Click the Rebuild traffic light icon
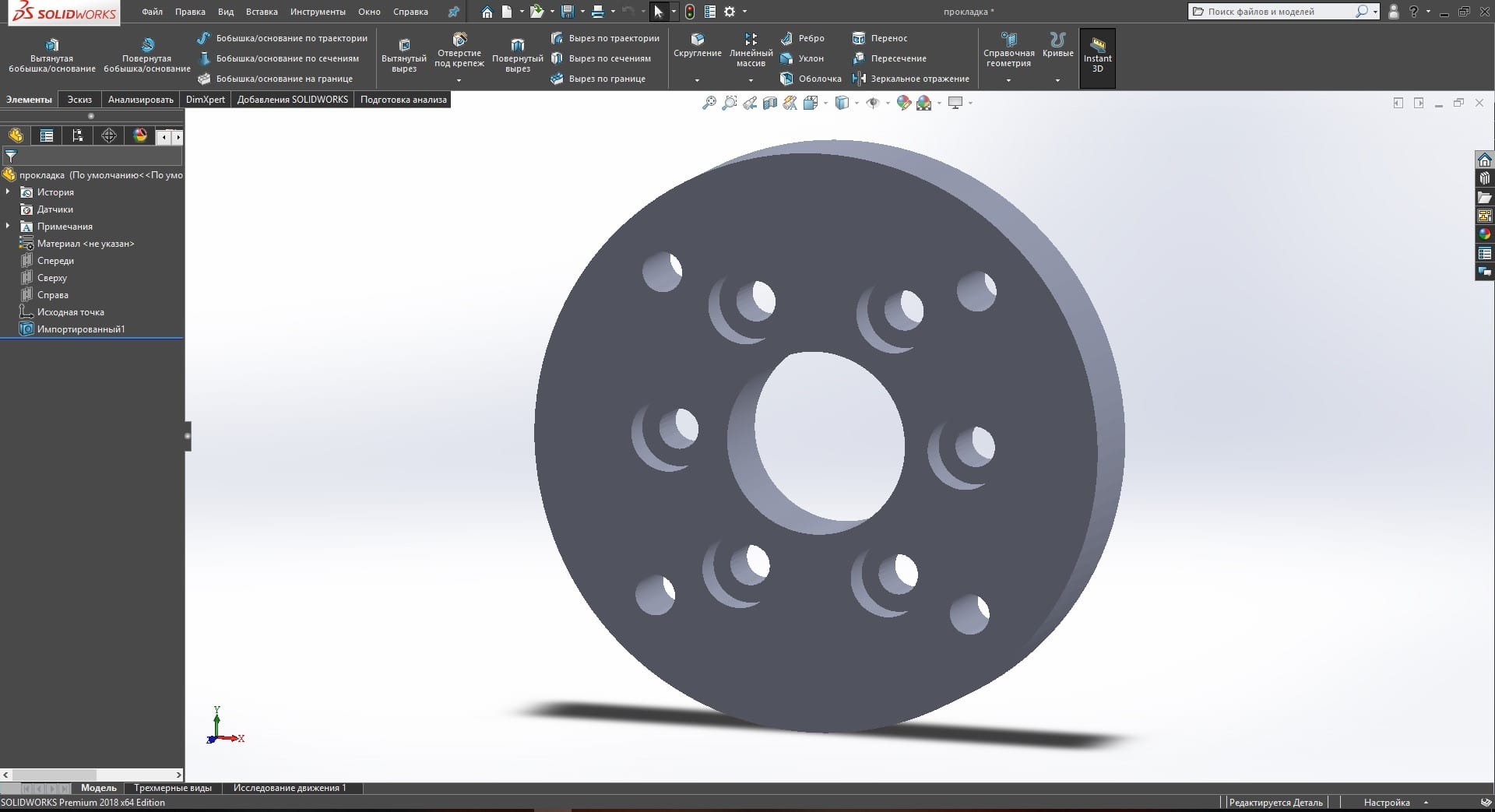Viewport: 1495px width, 812px height. [690, 12]
